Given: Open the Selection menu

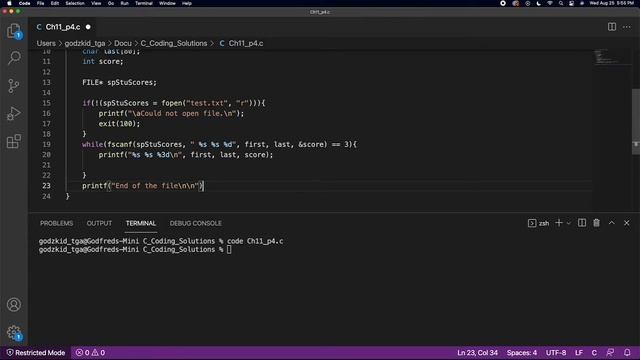Looking at the screenshot, I should coord(75,3).
